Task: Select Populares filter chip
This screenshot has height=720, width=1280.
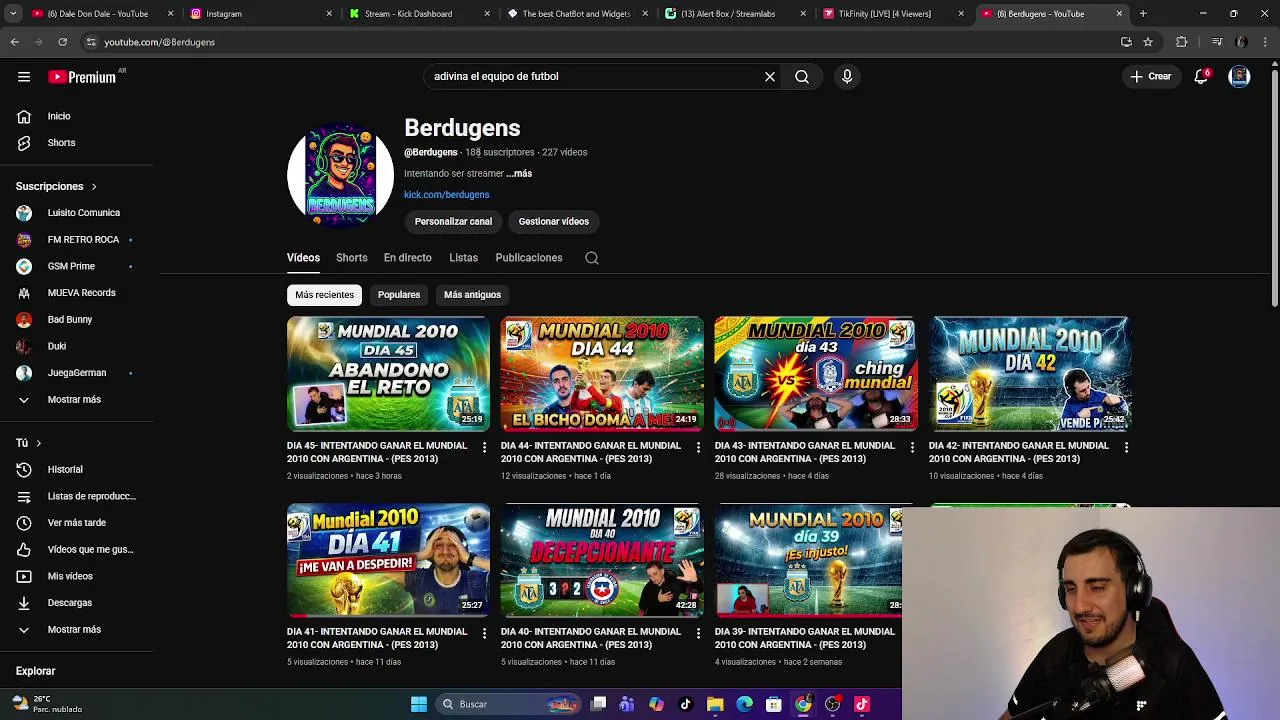Action: (x=399, y=295)
